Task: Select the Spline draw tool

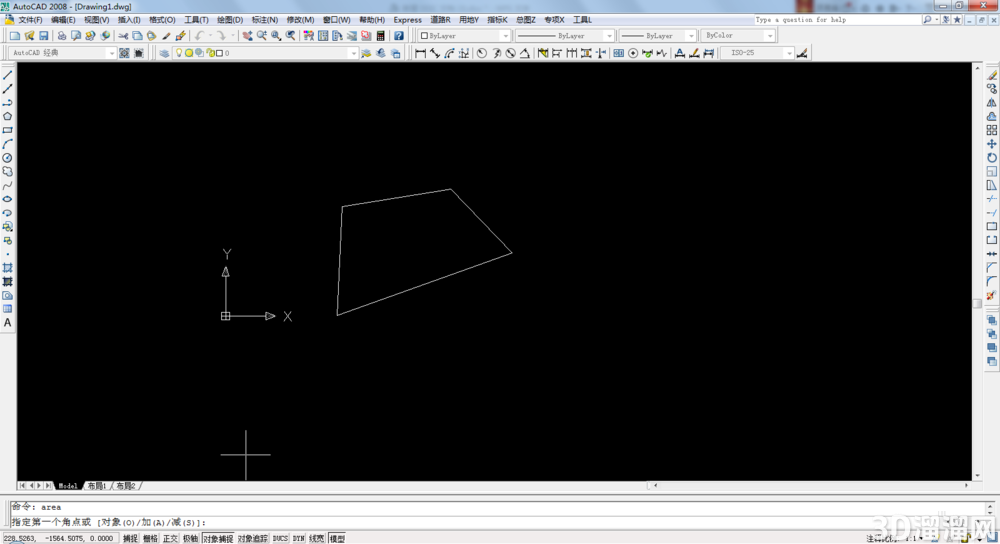Action: point(8,186)
